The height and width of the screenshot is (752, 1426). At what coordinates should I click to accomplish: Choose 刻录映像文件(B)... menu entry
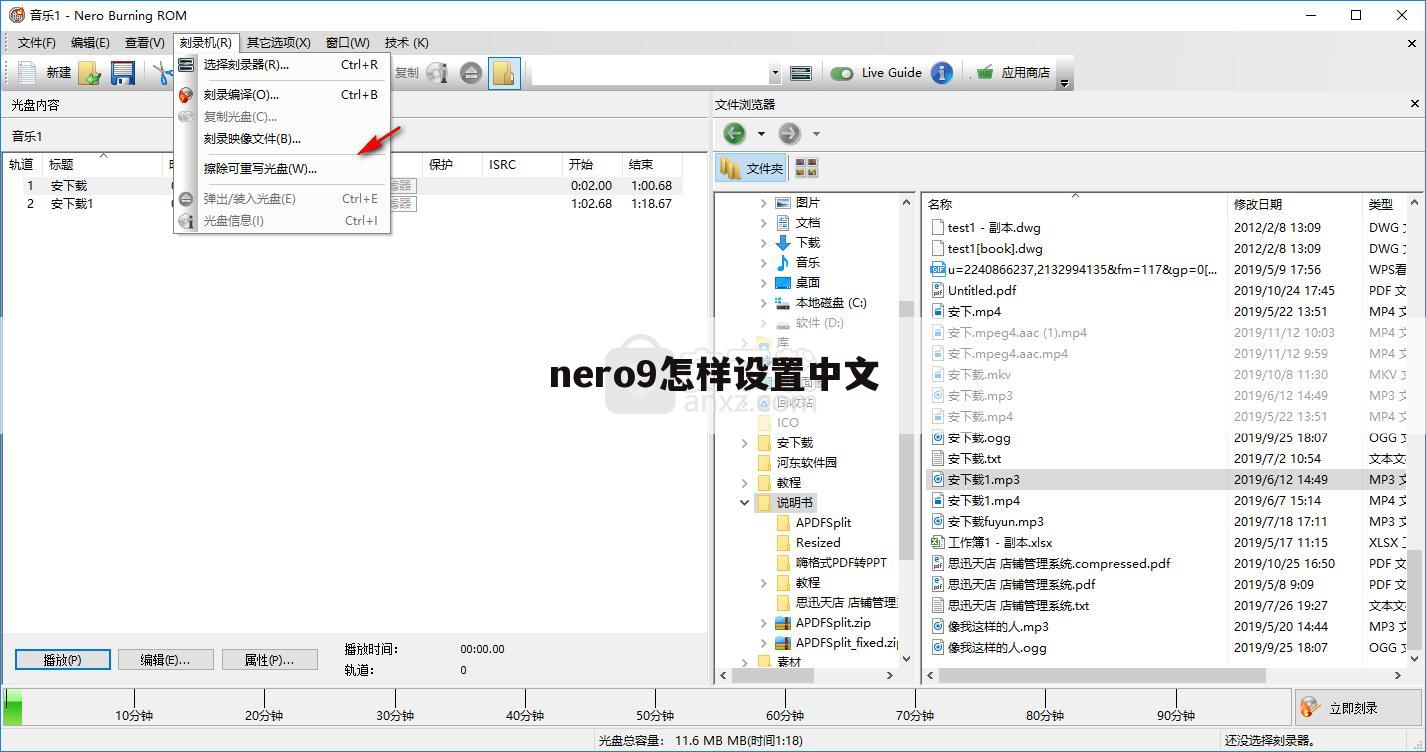click(281, 139)
